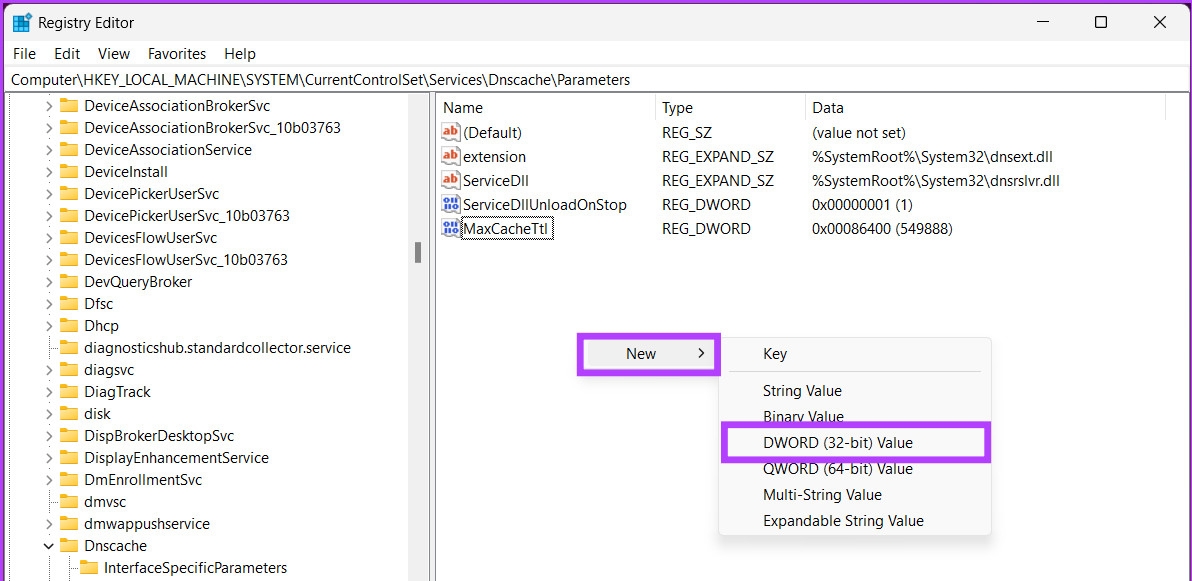Expand the DiagTrack key chevron
Screen dimensions: 1192x581
tap(49, 392)
